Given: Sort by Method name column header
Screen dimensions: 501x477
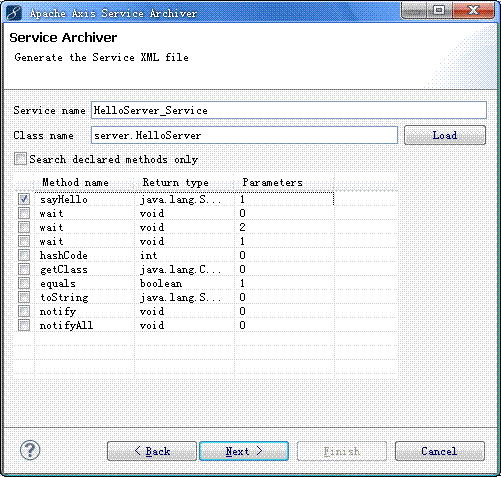Looking at the screenshot, I should tap(84, 182).
